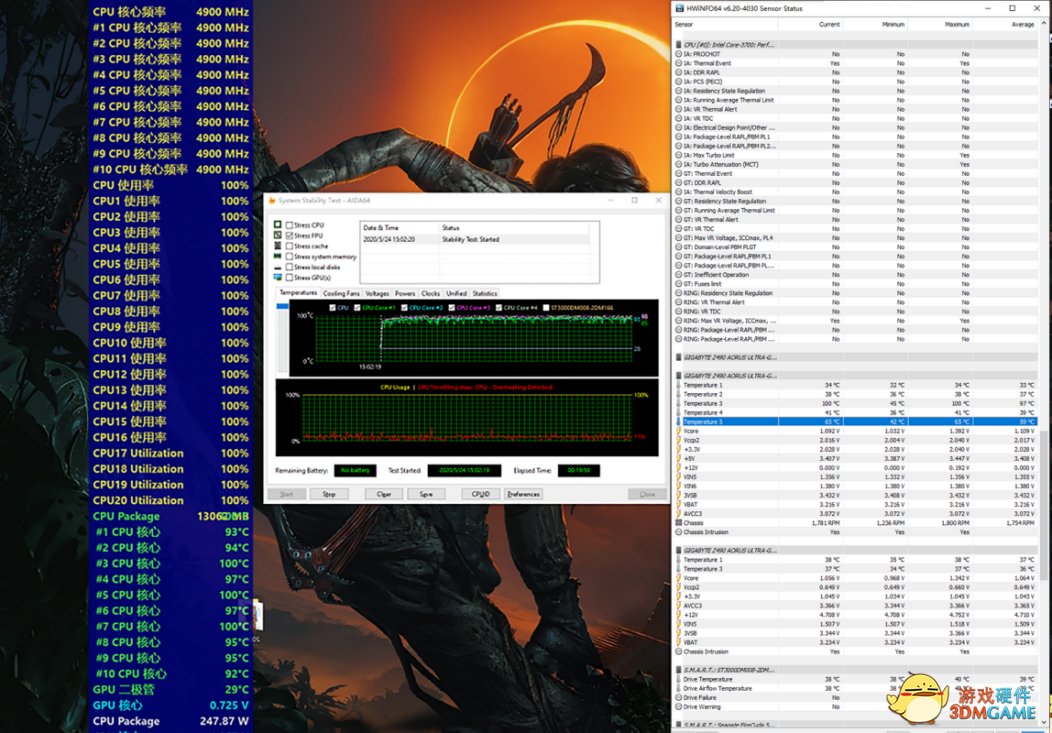Click the status icon beside RING: VR TDC

point(678,311)
